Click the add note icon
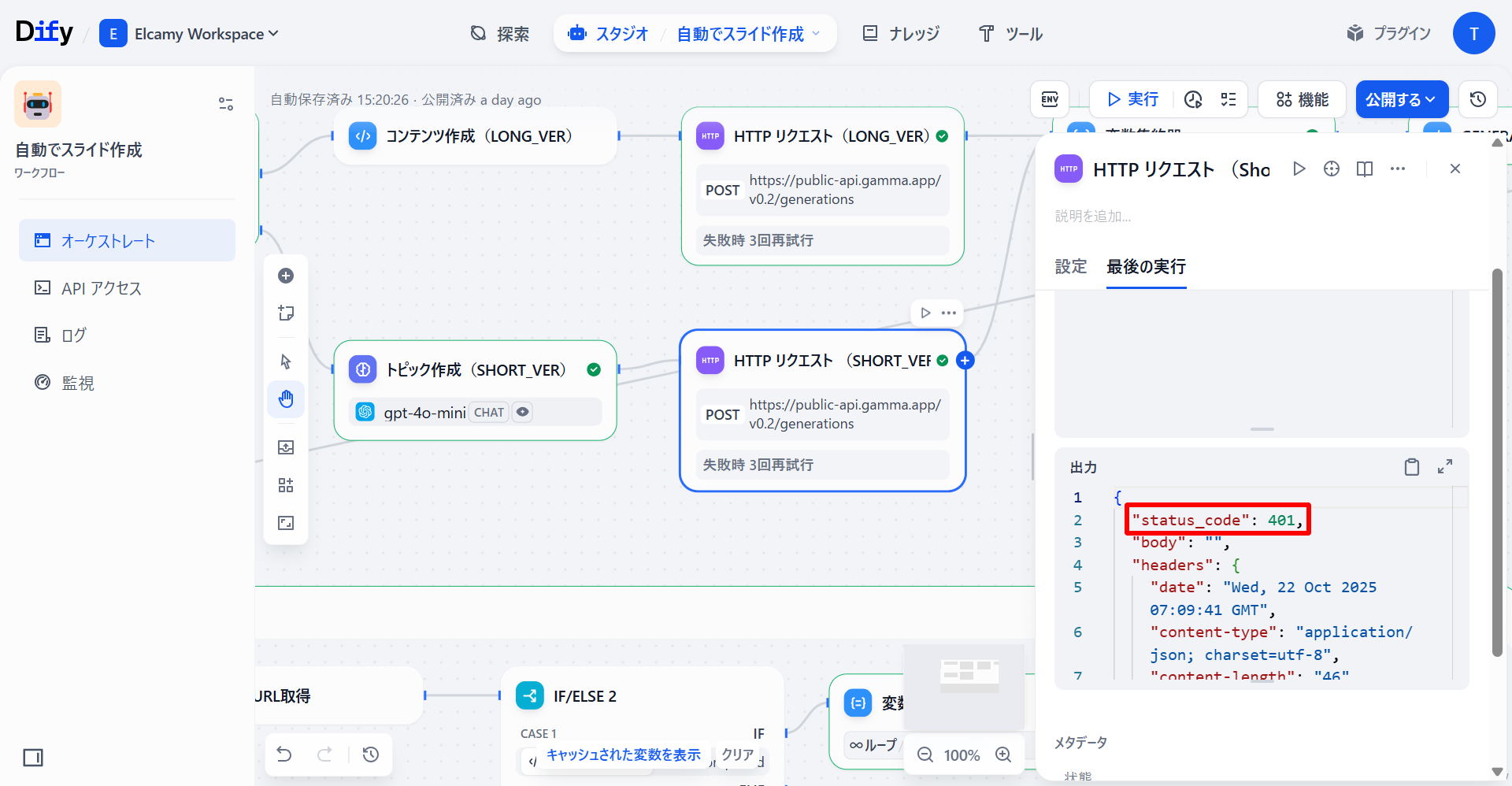This screenshot has width=1512, height=786. click(x=286, y=313)
